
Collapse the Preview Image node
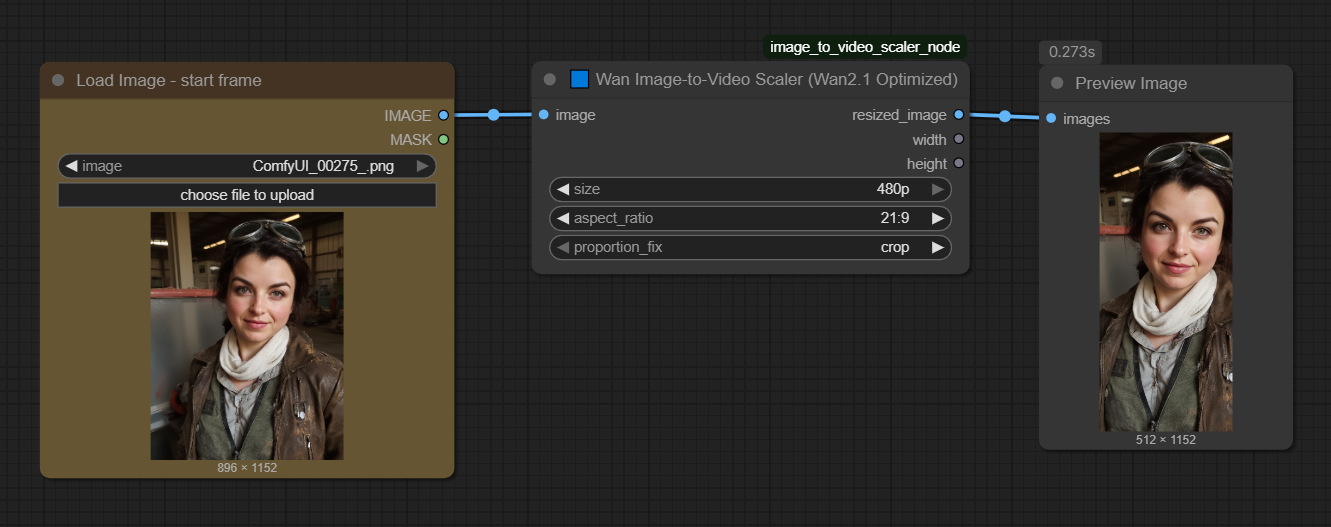(1057, 83)
